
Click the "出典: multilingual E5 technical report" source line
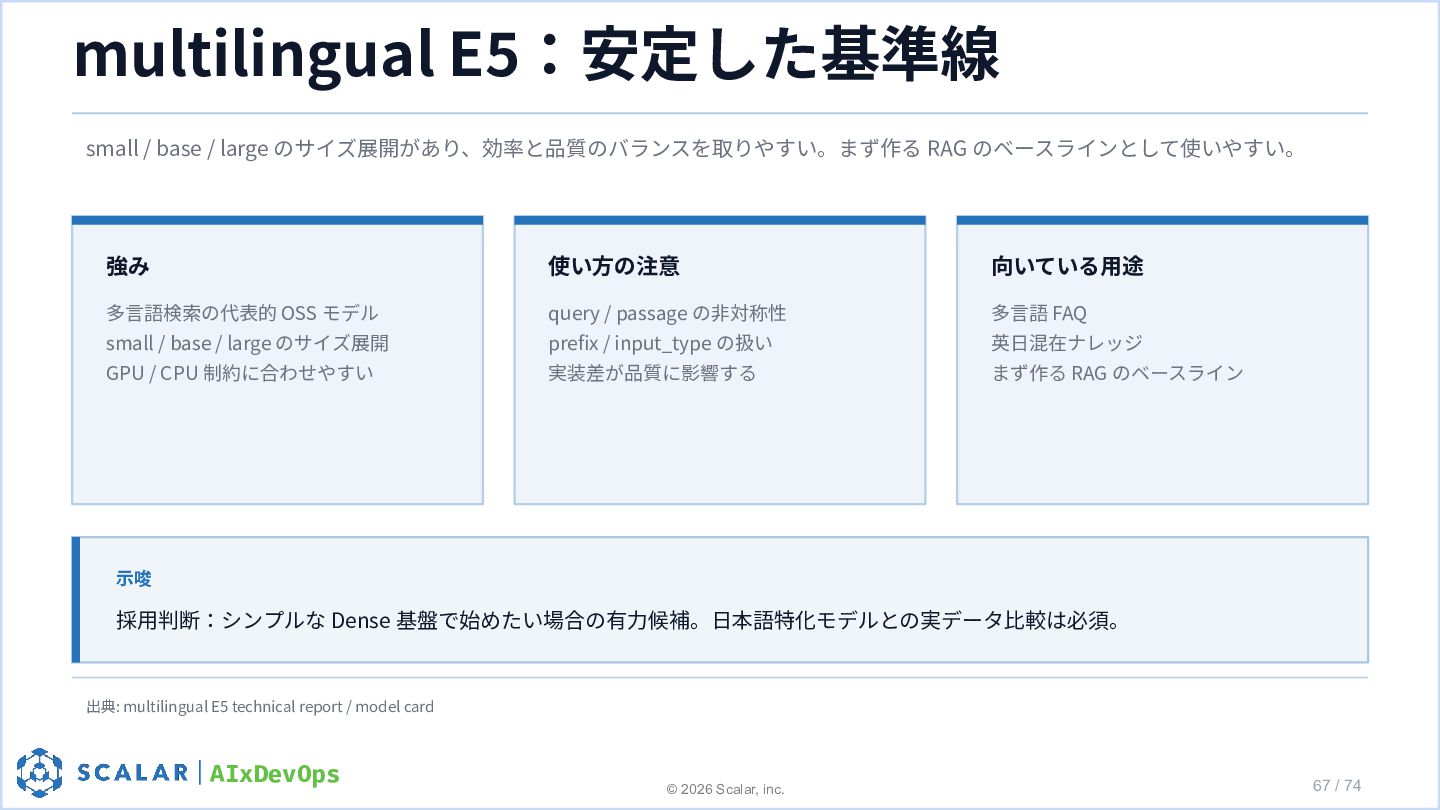[260, 706]
